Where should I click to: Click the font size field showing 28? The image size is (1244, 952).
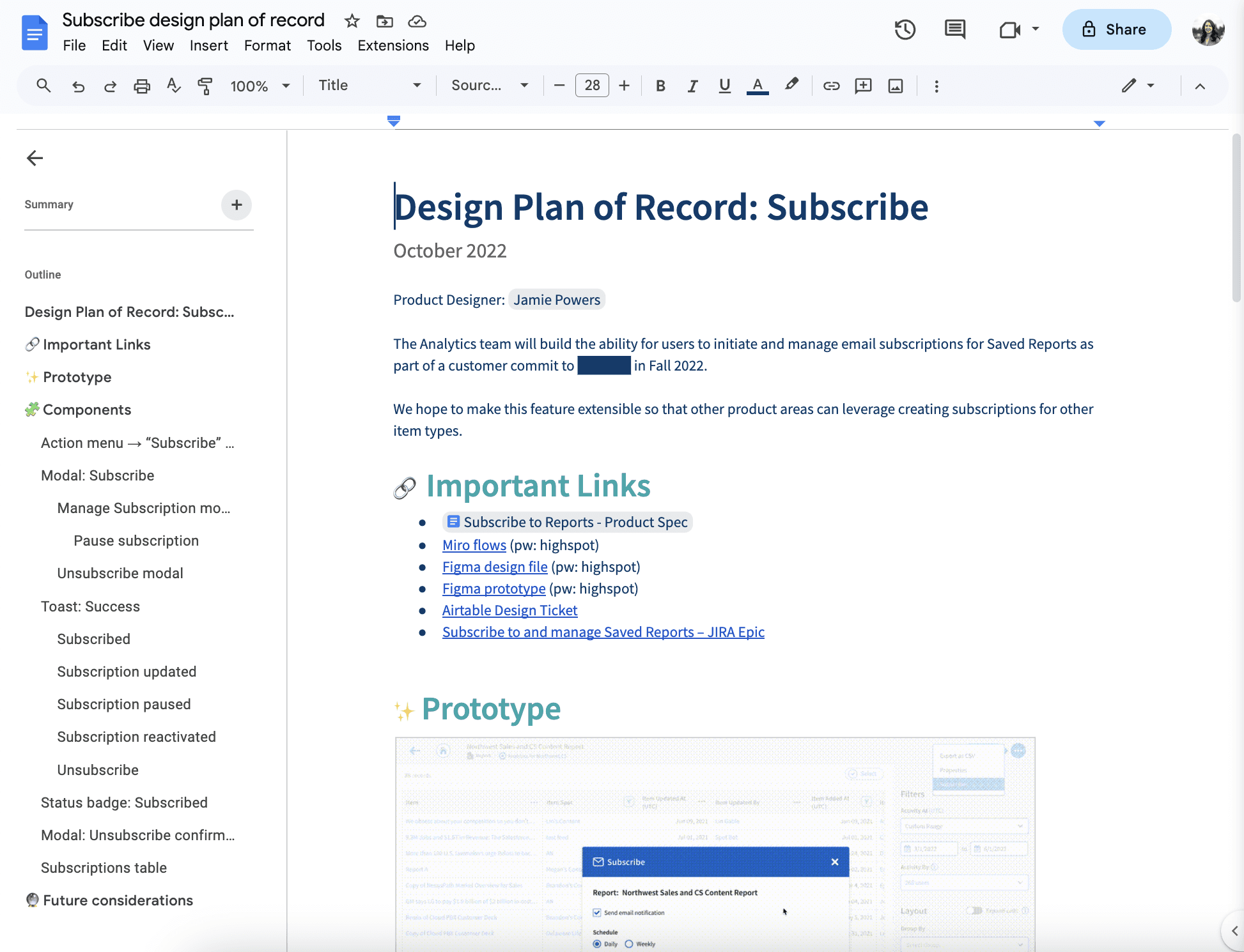pos(592,86)
